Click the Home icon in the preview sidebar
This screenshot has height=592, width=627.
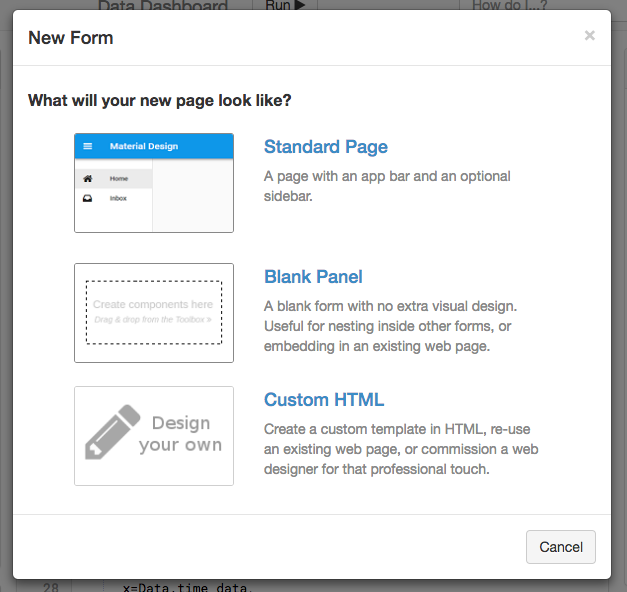[x=88, y=178]
